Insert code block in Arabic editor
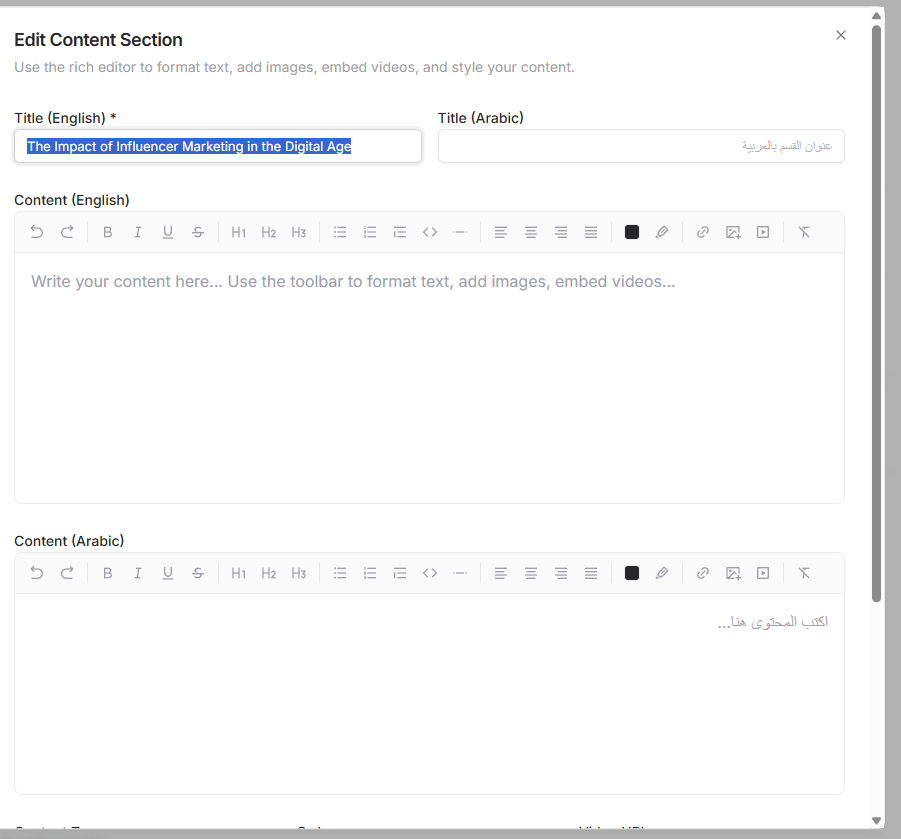This screenshot has height=839, width=901. [430, 573]
